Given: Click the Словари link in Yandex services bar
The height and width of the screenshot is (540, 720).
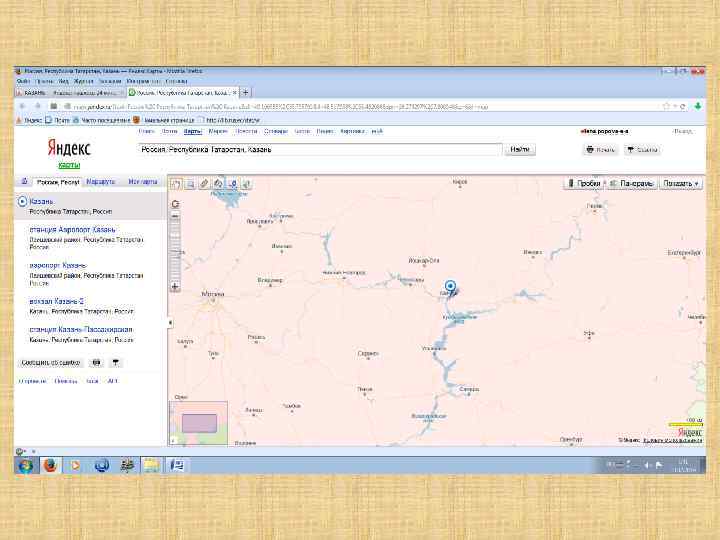Looking at the screenshot, I should pyautogui.click(x=276, y=131).
